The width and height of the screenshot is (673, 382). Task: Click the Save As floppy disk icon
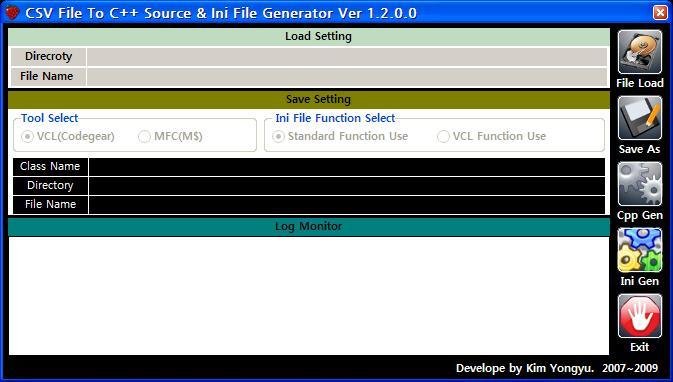coord(640,118)
